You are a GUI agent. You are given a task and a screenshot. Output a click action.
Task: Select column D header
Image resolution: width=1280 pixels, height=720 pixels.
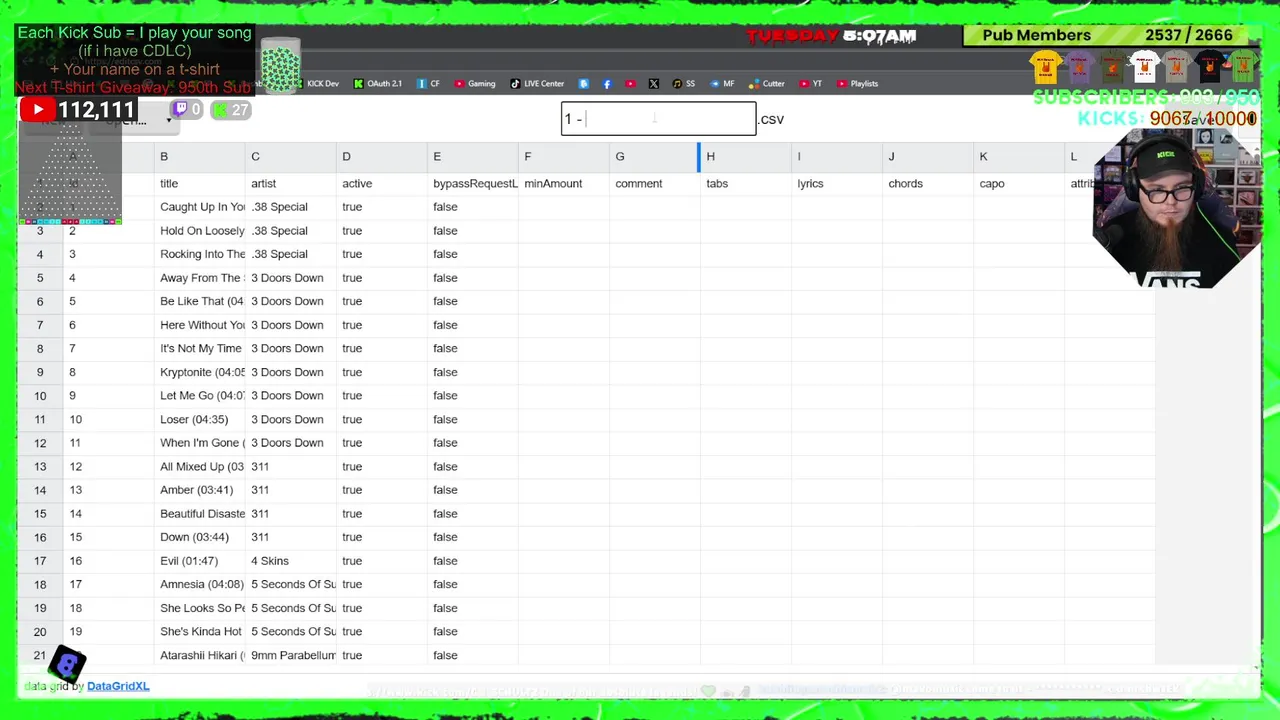(x=382, y=157)
